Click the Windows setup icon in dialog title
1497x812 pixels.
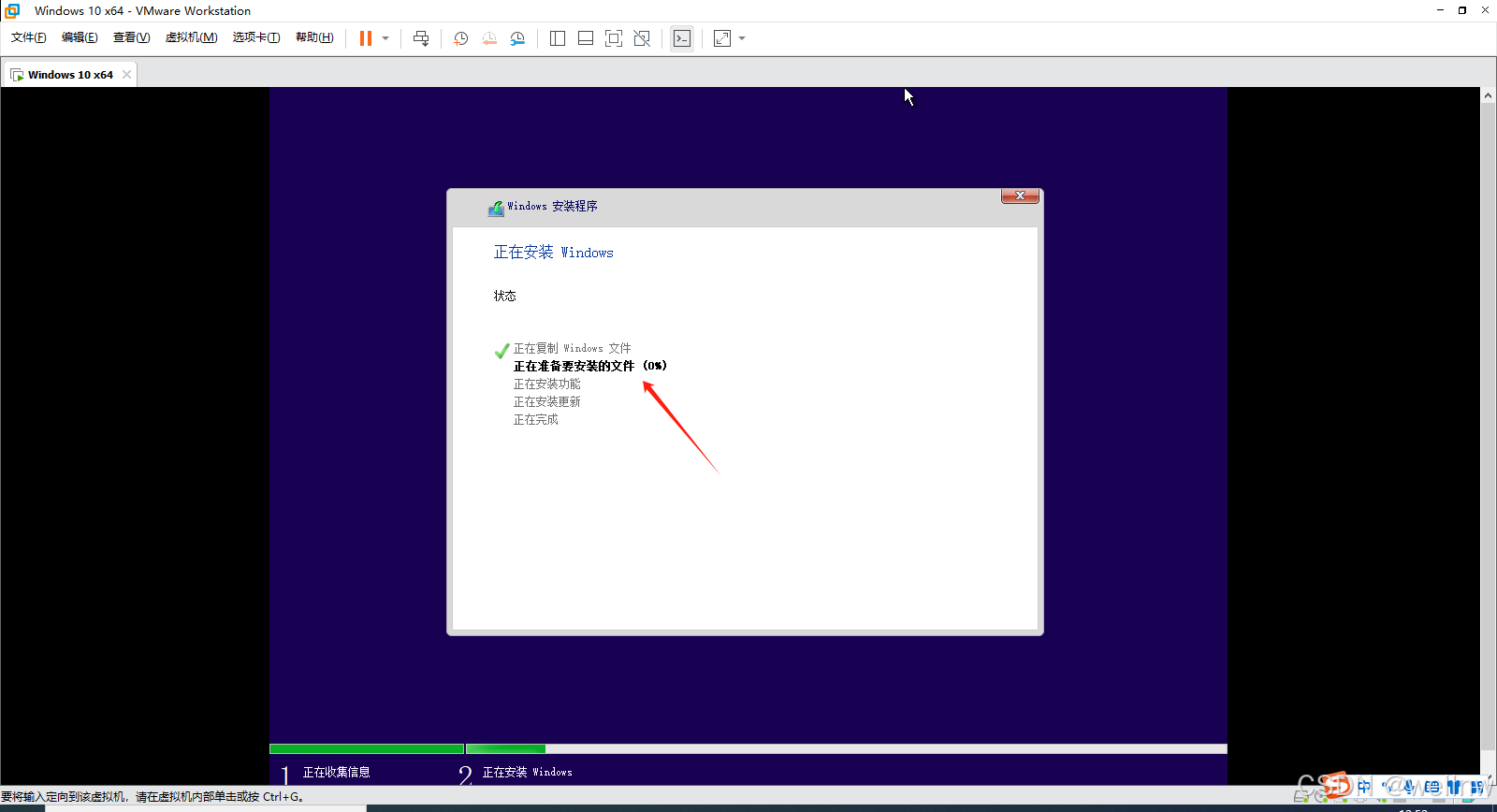[x=496, y=208]
